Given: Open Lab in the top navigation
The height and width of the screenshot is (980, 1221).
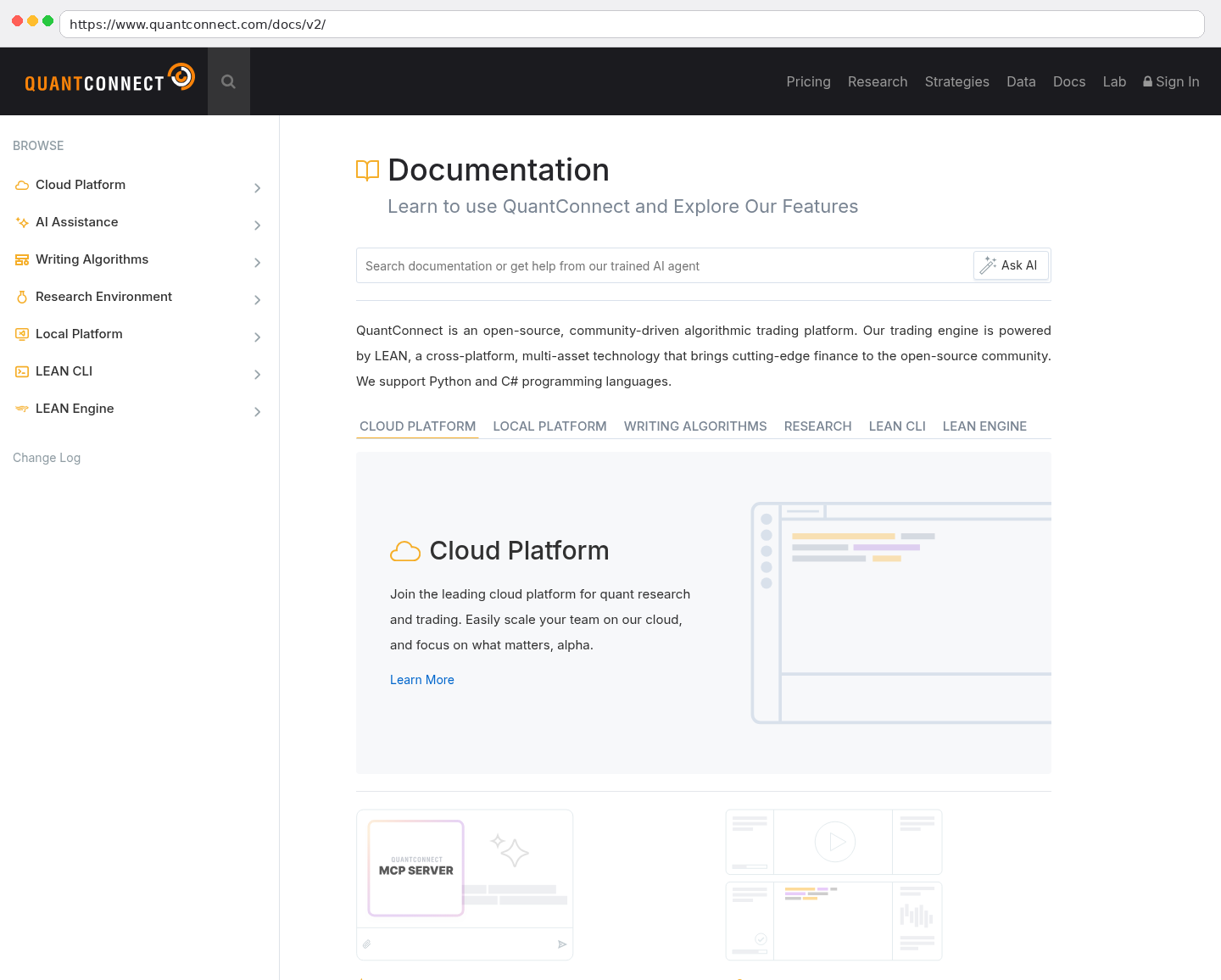Looking at the screenshot, I should click(x=1114, y=81).
